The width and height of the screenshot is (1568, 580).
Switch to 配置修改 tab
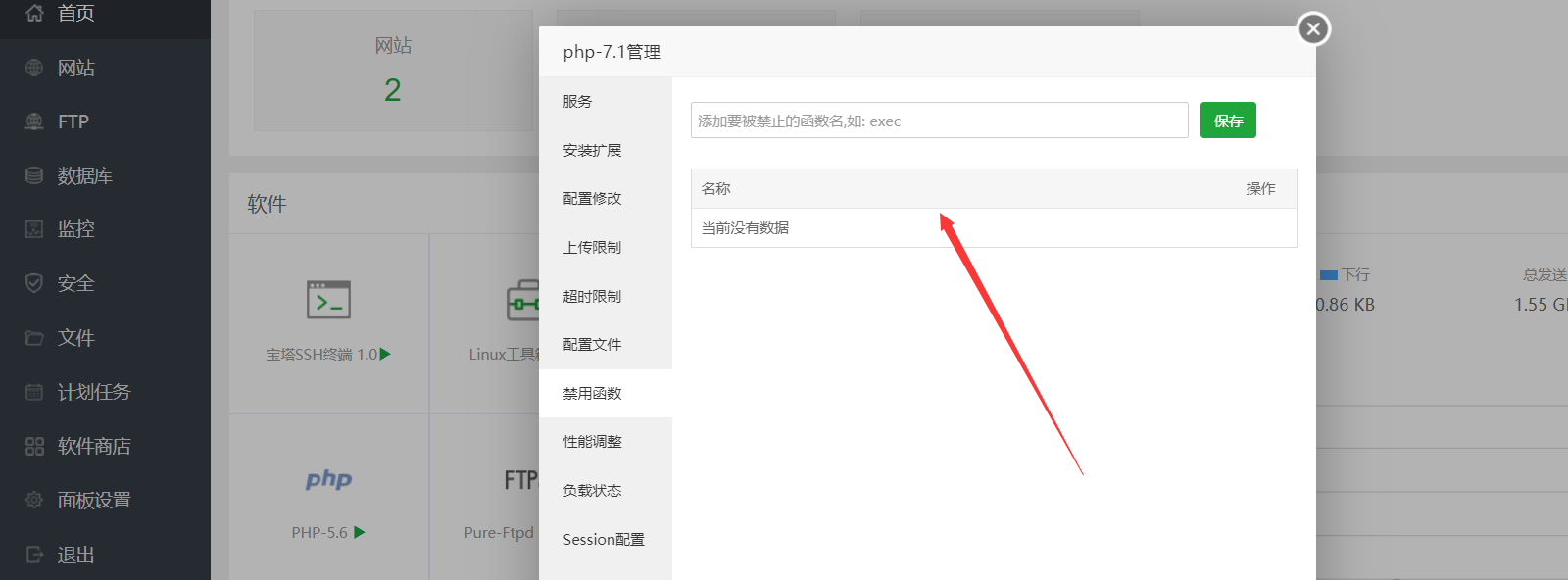coord(605,198)
